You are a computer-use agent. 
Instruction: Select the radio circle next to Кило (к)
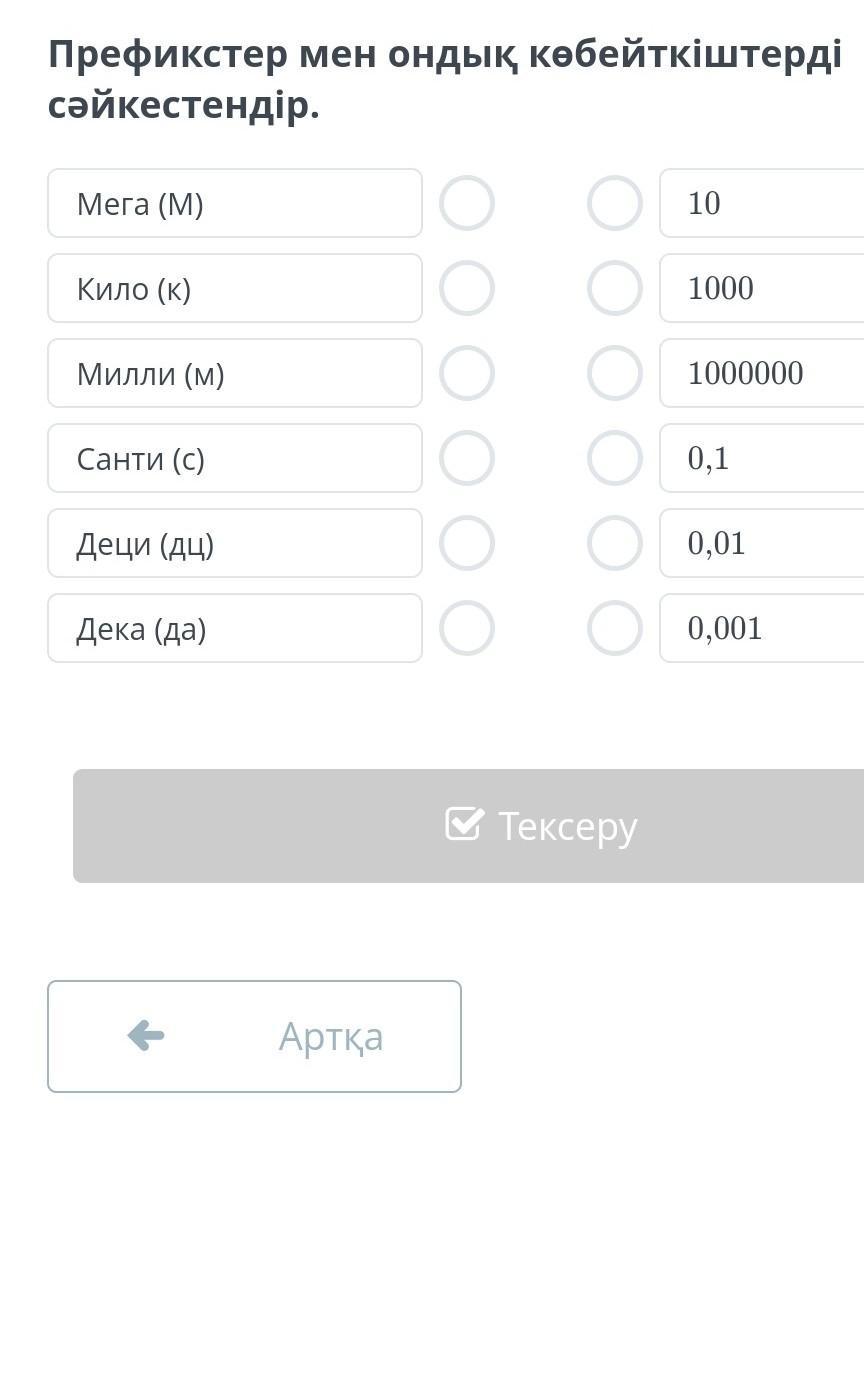[467, 288]
